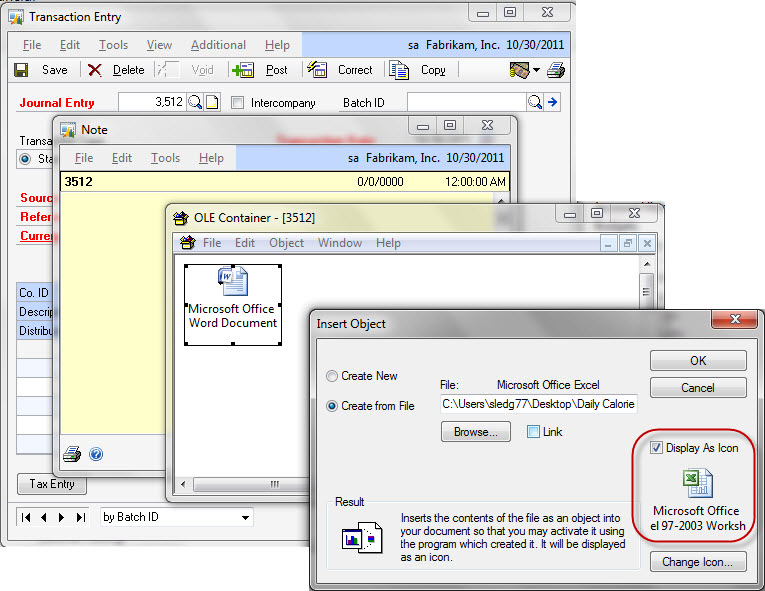Click the OLE Container horizontal scrollbar thumb
The height and width of the screenshot is (591, 765).
coord(251,484)
